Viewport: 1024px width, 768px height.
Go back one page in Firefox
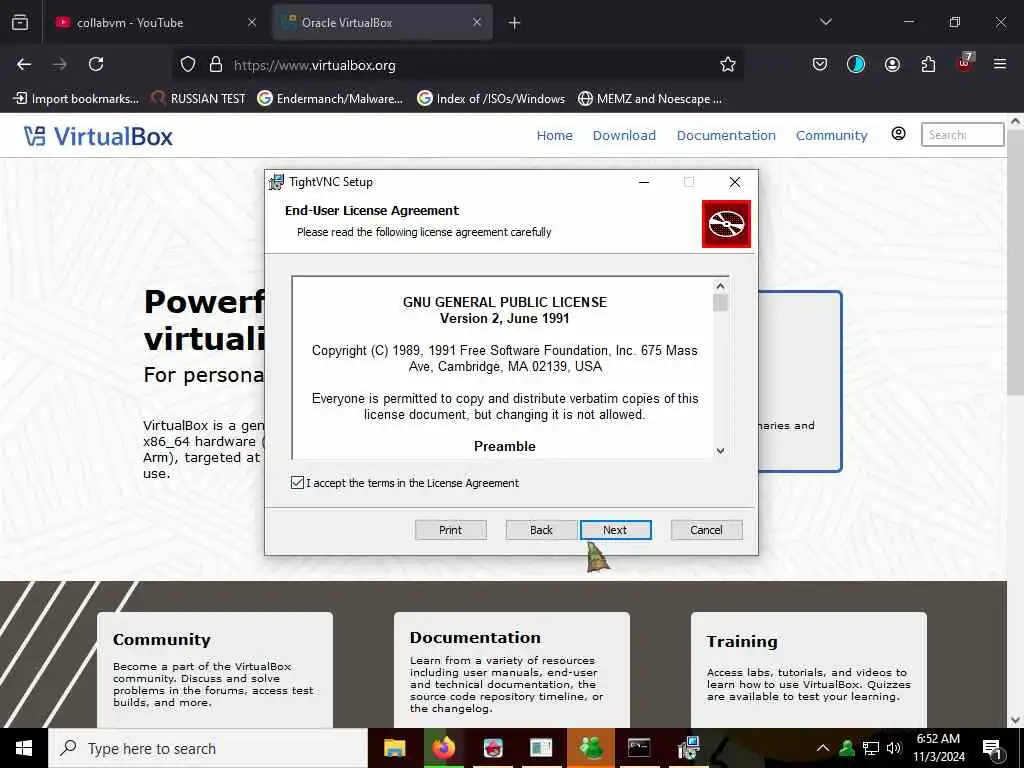pyautogui.click(x=24, y=64)
